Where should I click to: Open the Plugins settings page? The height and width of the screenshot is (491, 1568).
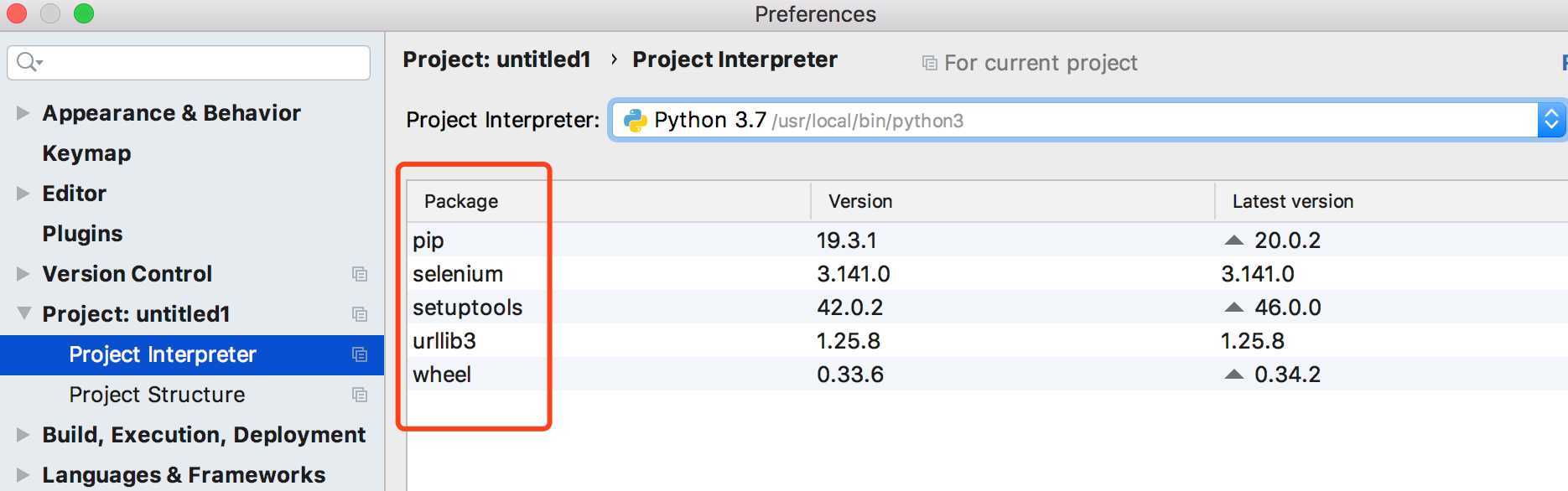[82, 234]
